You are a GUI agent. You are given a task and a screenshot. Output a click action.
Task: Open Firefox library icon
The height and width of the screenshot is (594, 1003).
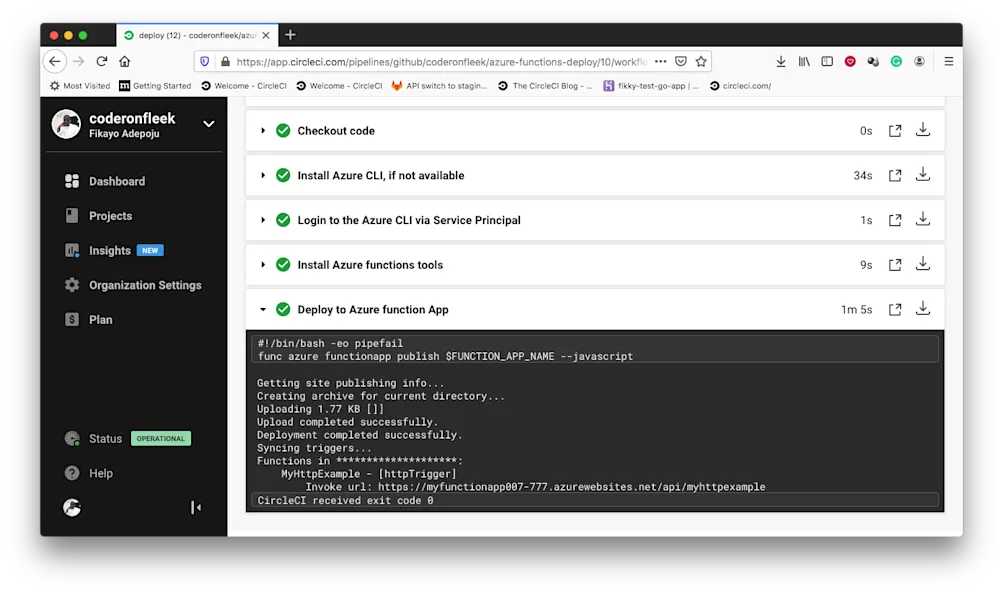[803, 60]
